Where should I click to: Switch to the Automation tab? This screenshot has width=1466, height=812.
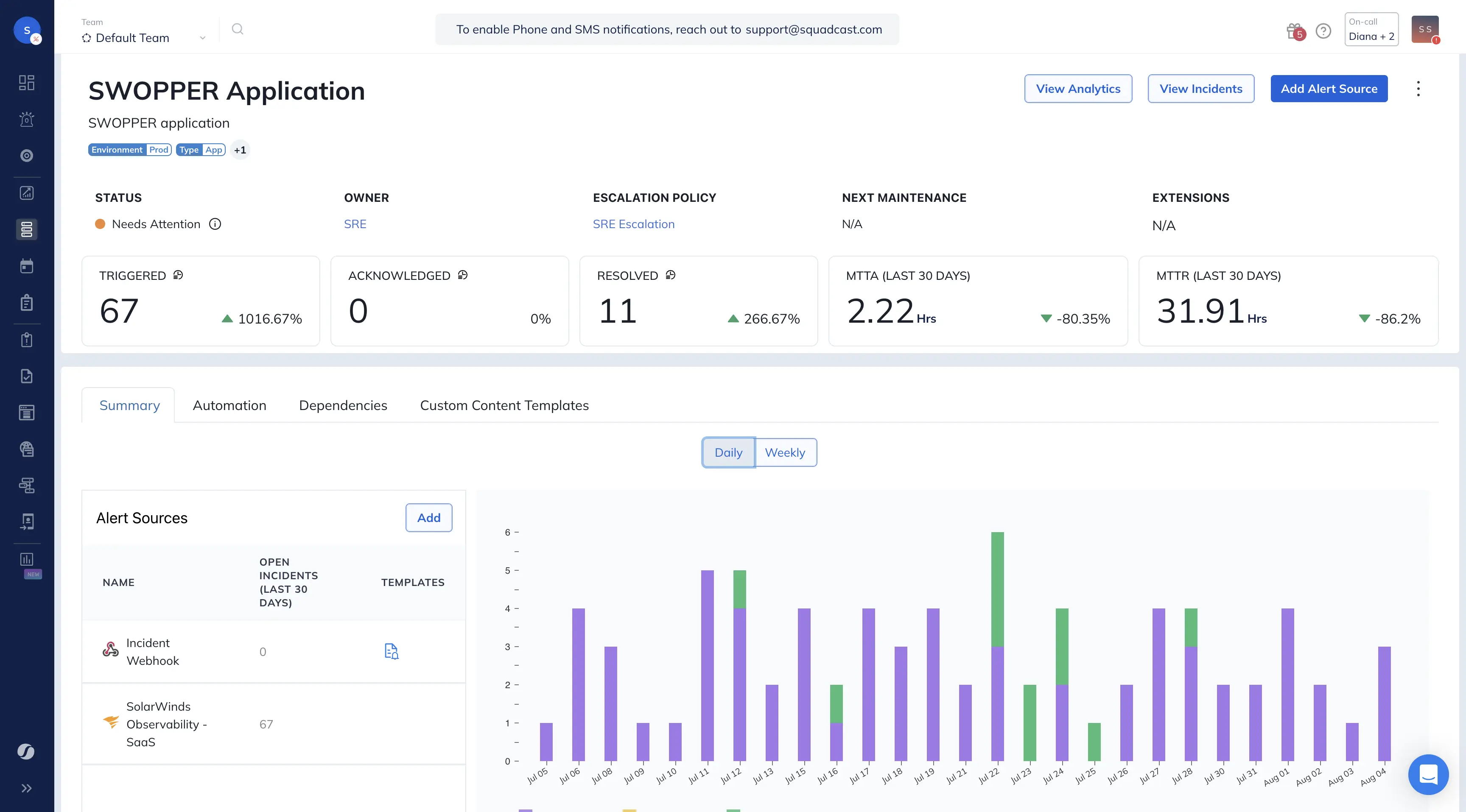point(229,405)
